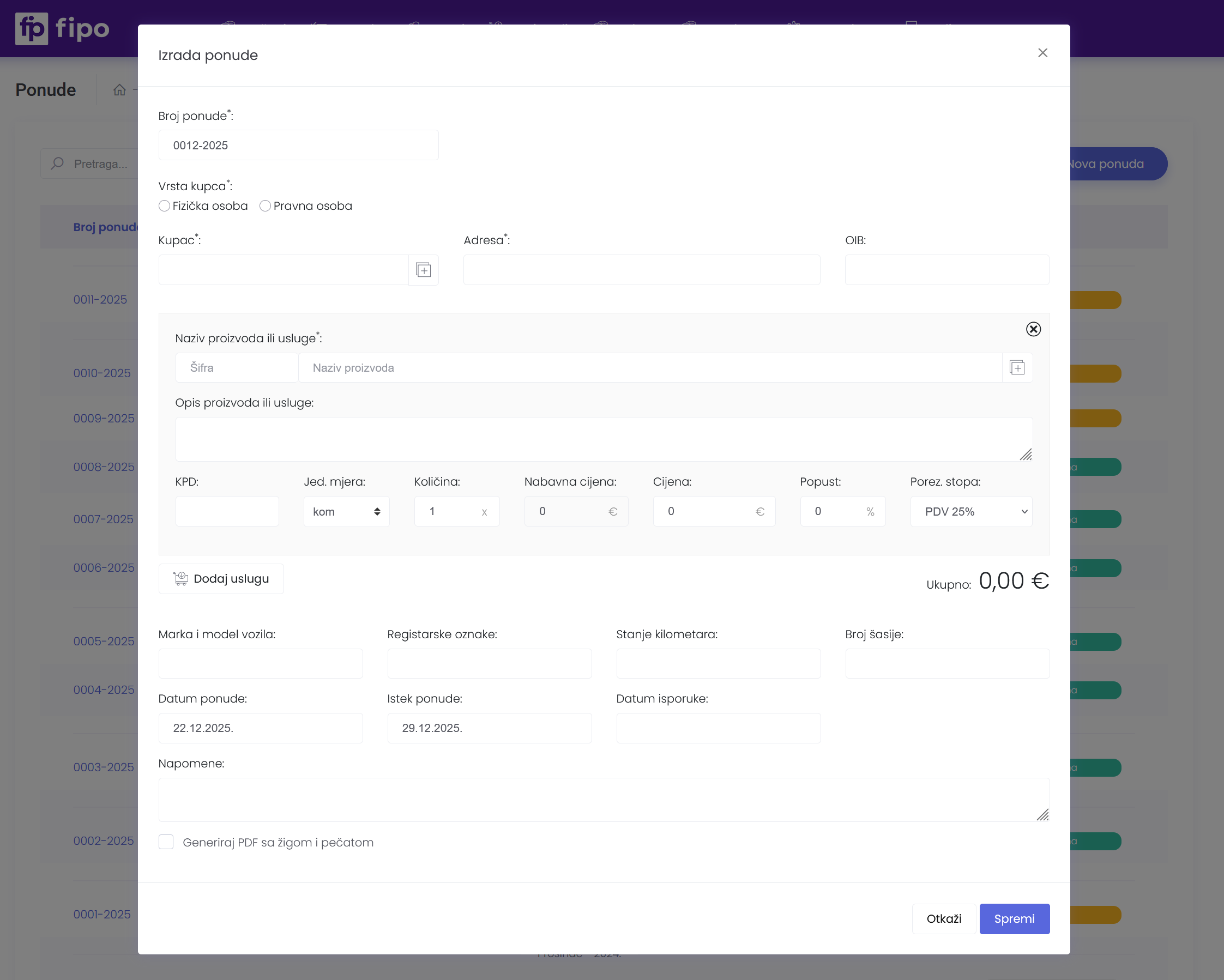Click the search magnifier icon

coord(57,164)
